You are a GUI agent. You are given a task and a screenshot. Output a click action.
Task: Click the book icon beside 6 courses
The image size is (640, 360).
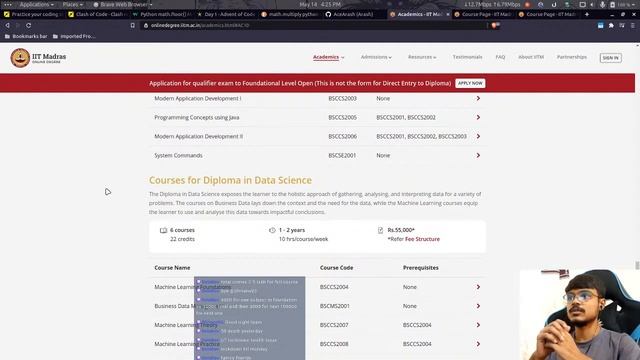pyautogui.click(x=163, y=230)
